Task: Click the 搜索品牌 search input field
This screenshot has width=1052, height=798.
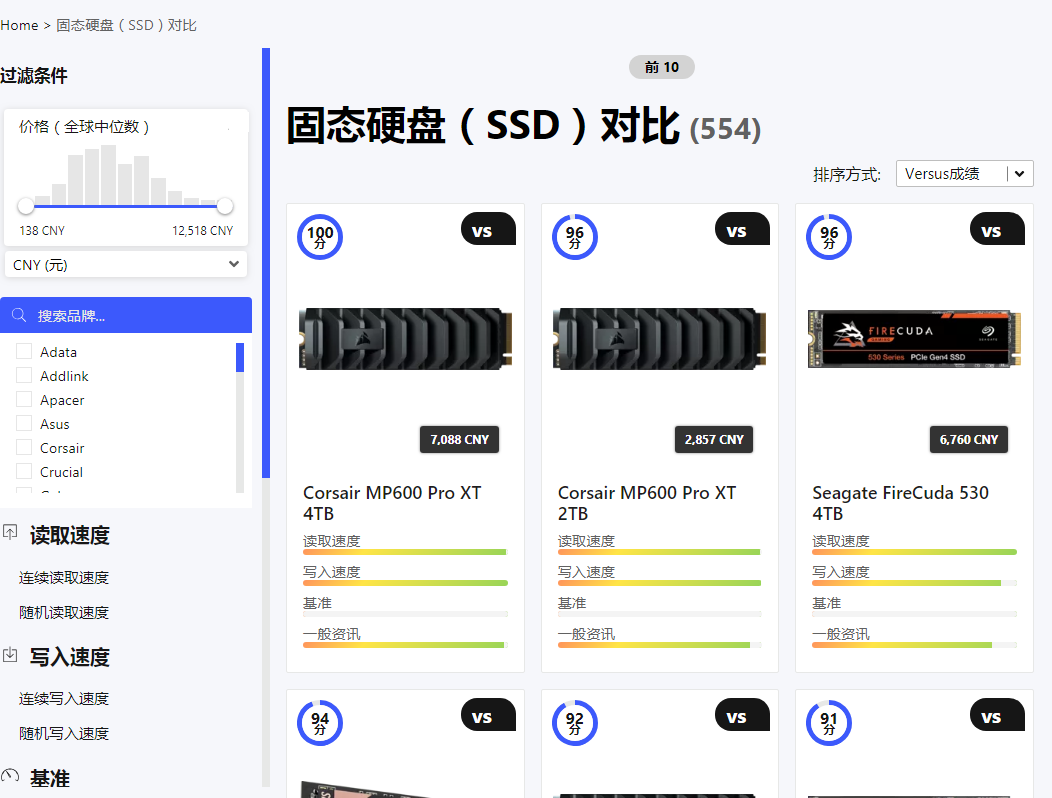Action: point(125,315)
